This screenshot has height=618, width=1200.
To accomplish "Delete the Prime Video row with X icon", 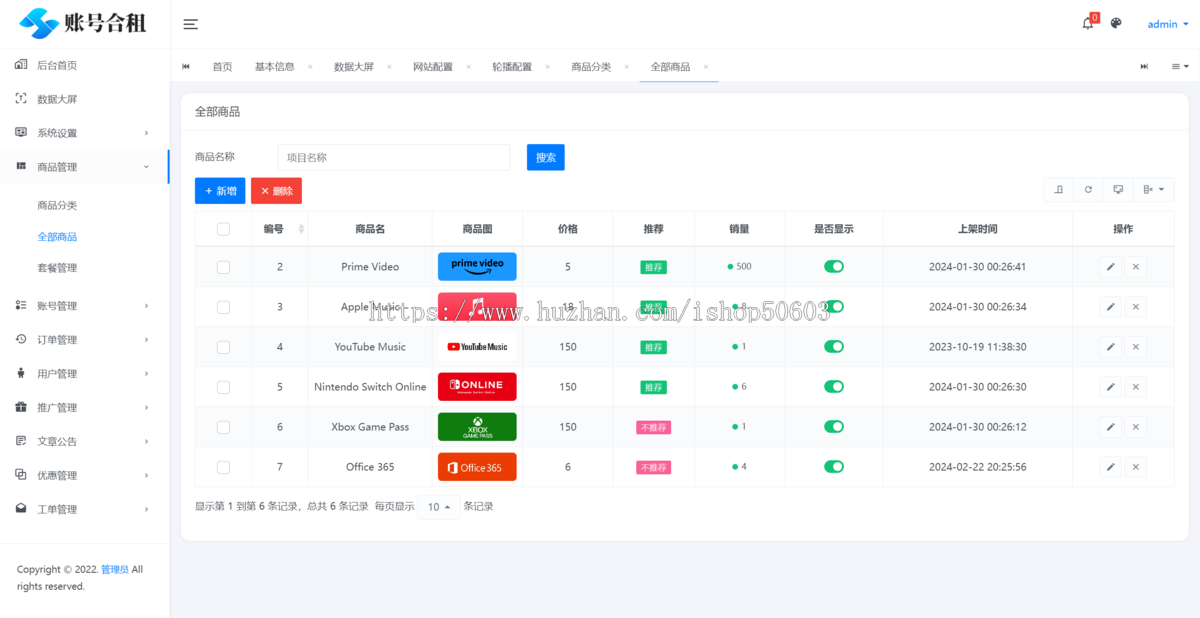I will click(x=1135, y=267).
